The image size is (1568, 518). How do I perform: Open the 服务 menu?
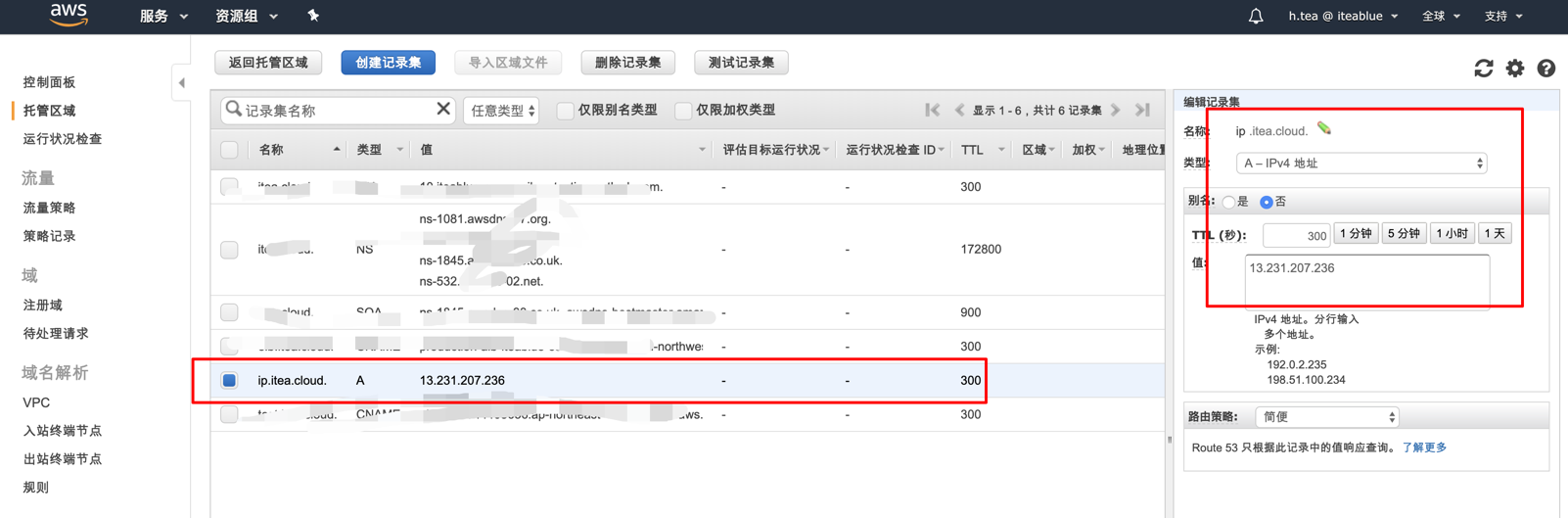(163, 16)
